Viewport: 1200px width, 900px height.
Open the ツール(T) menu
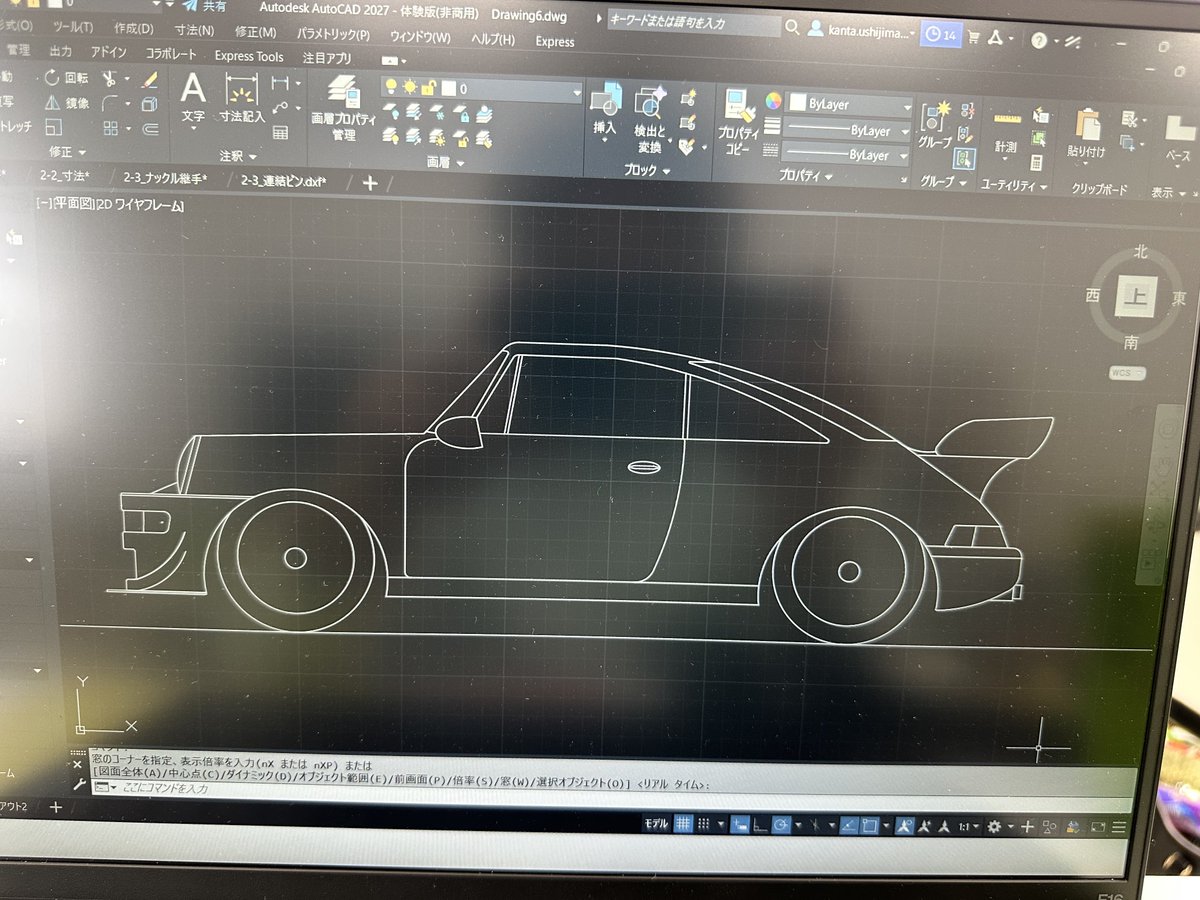pos(72,27)
